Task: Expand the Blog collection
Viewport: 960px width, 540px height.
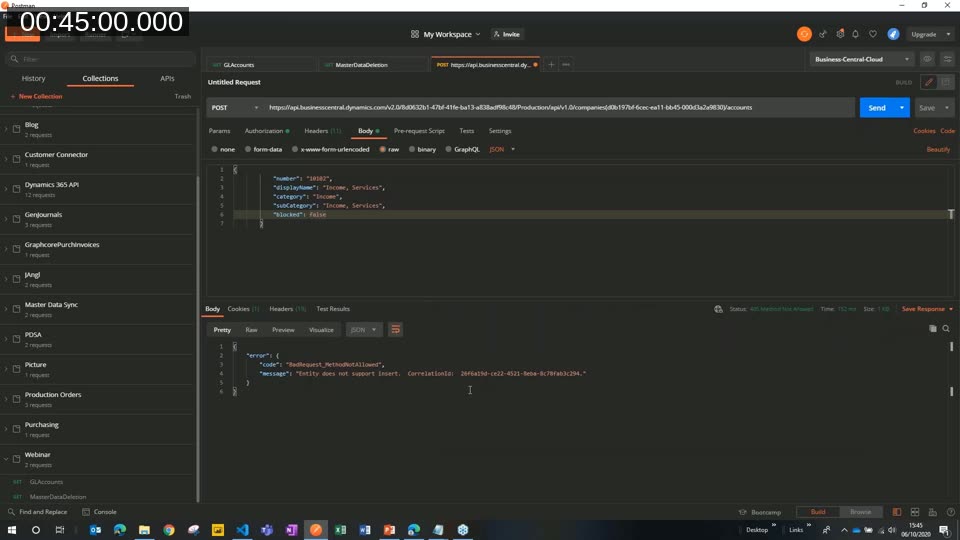Action: (x=6, y=129)
